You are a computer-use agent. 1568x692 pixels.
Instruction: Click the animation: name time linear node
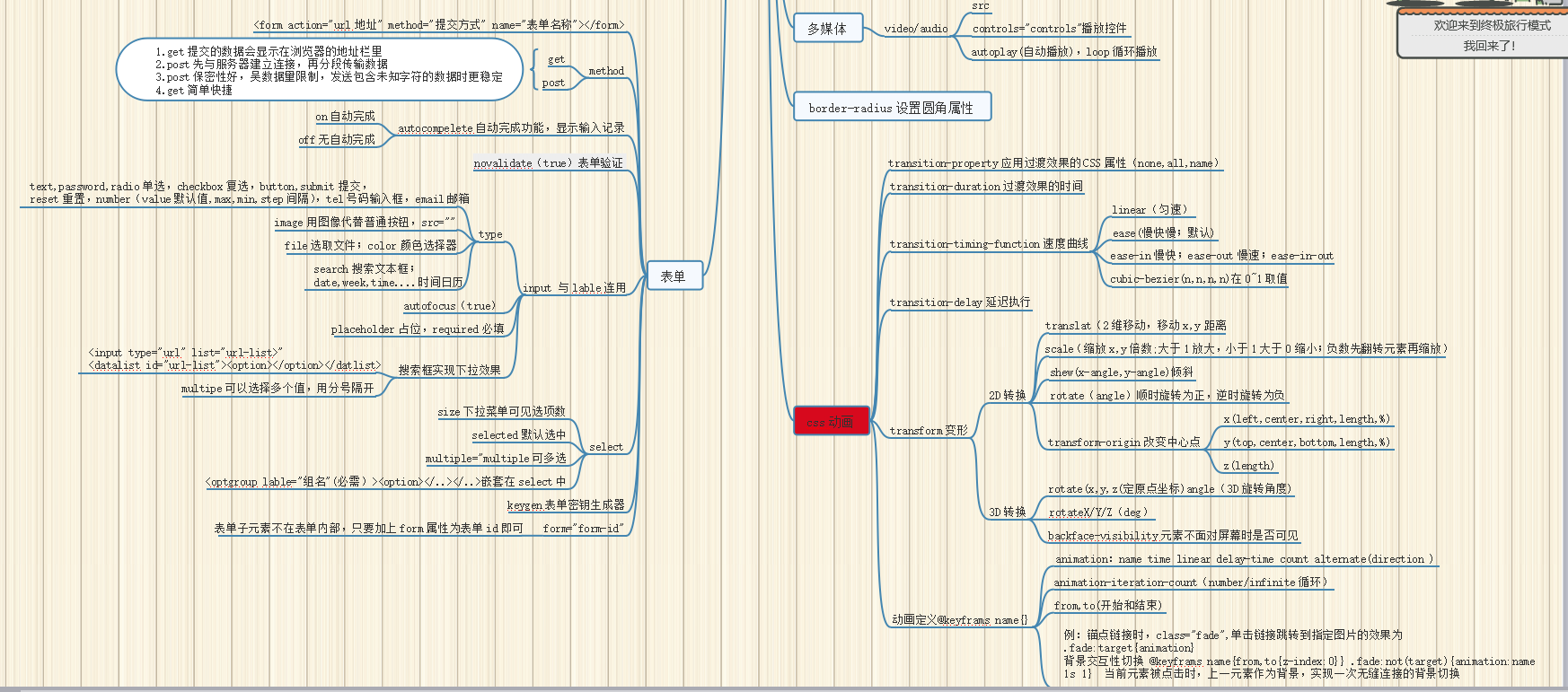pyautogui.click(x=1245, y=559)
